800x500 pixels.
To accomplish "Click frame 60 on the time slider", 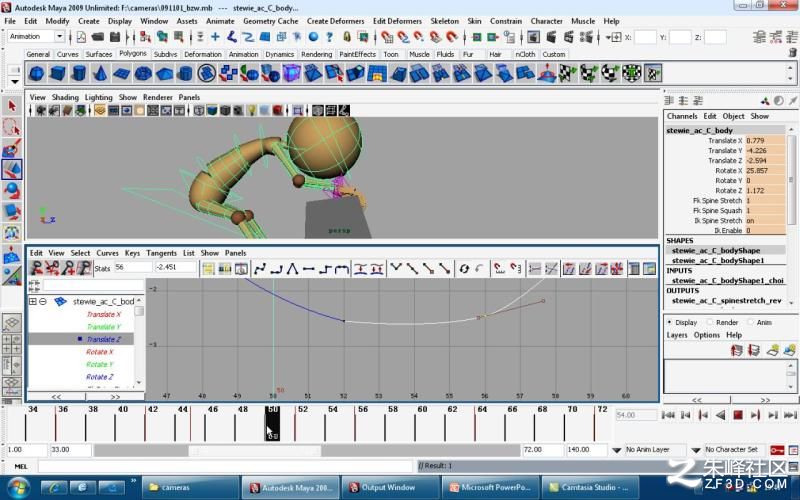I will coord(422,409).
